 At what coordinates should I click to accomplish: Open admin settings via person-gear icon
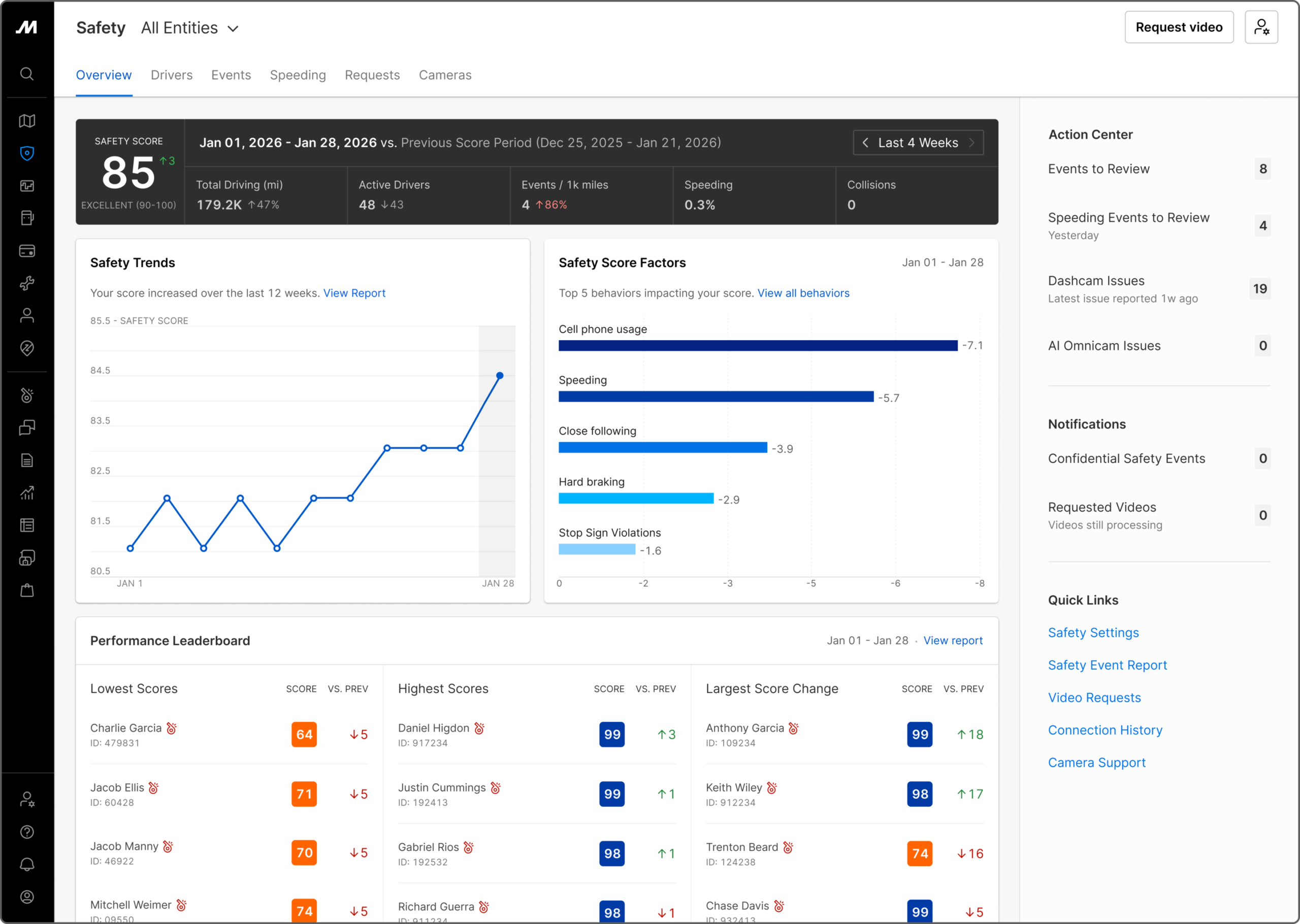(x=27, y=801)
